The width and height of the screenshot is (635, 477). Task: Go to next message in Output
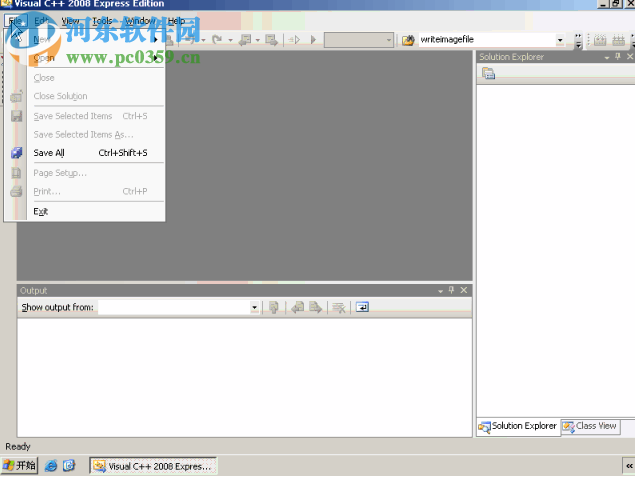pyautogui.click(x=315, y=307)
